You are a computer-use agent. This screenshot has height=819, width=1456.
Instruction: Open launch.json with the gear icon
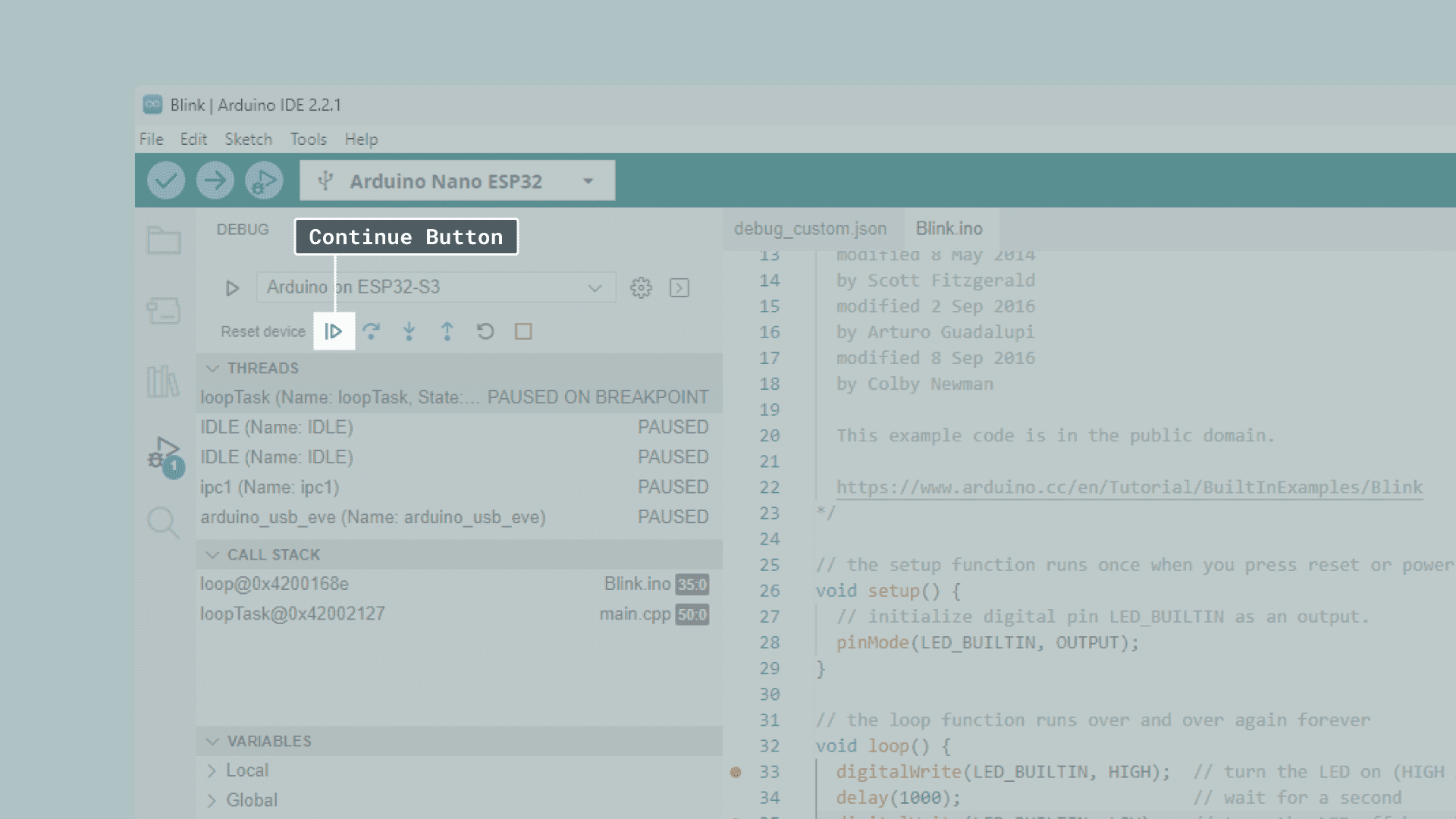tap(641, 287)
